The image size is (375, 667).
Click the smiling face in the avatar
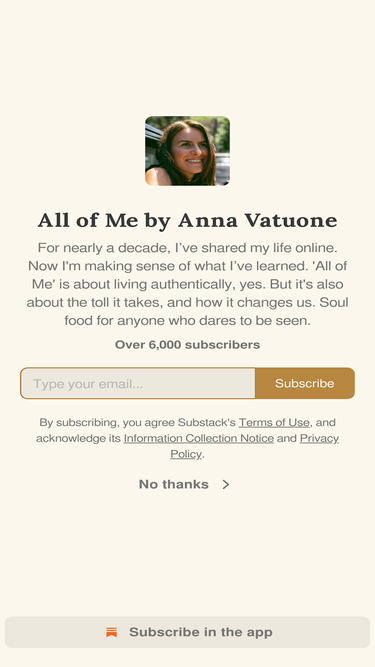191,149
